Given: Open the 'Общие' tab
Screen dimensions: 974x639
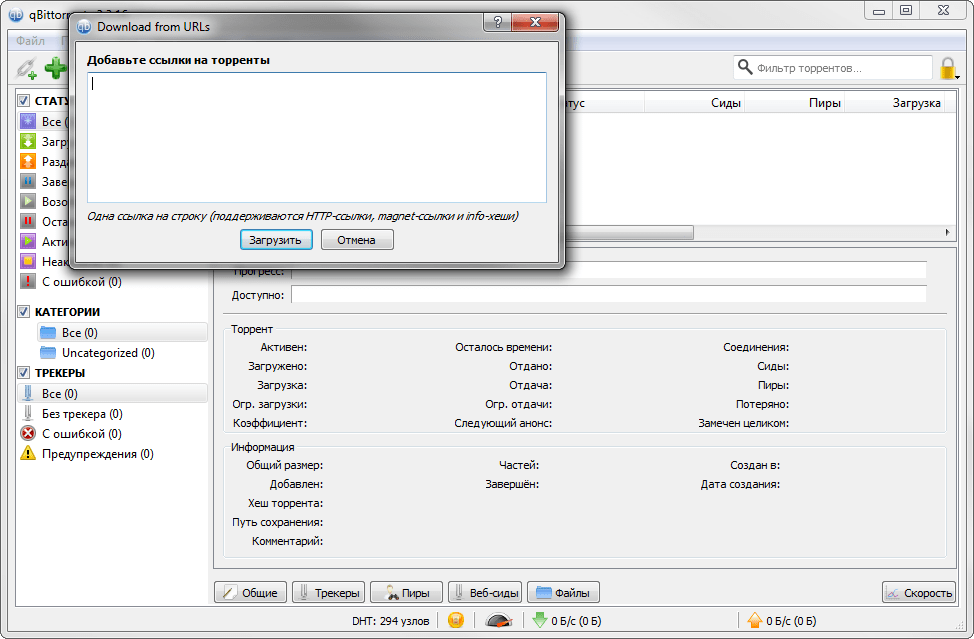Looking at the screenshot, I should pos(250,592).
